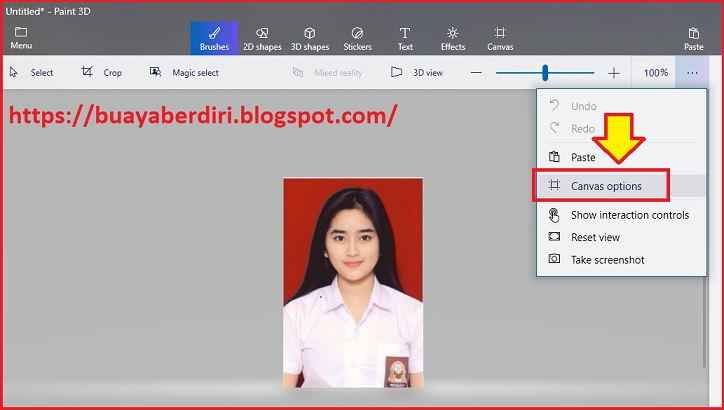This screenshot has height=410, width=724.
Task: Click the 100% zoom value field
Action: pos(656,72)
